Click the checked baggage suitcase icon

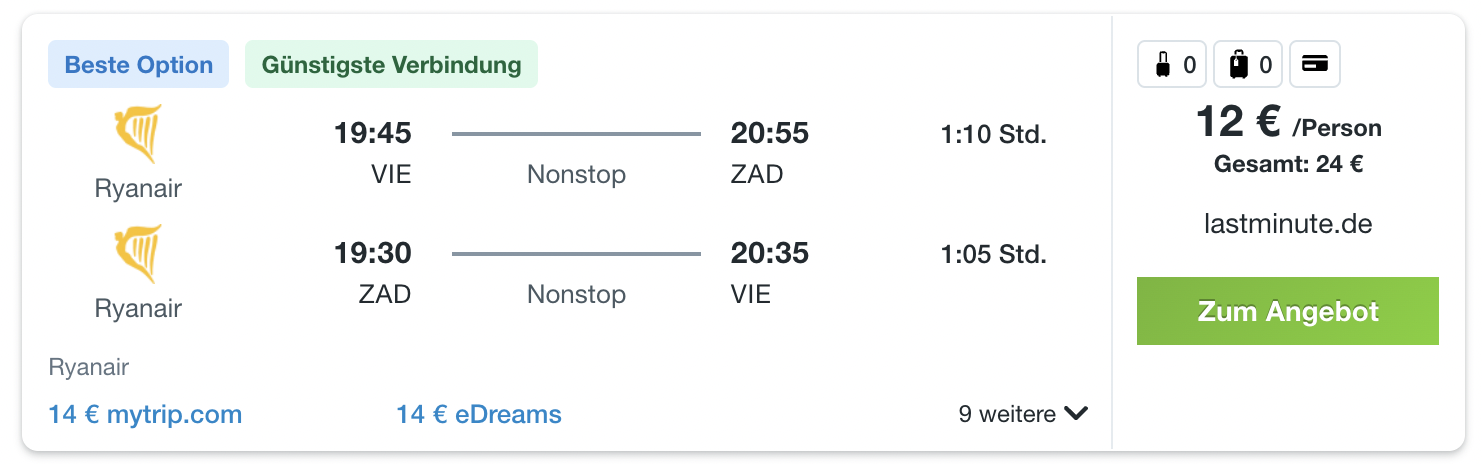(1239, 65)
